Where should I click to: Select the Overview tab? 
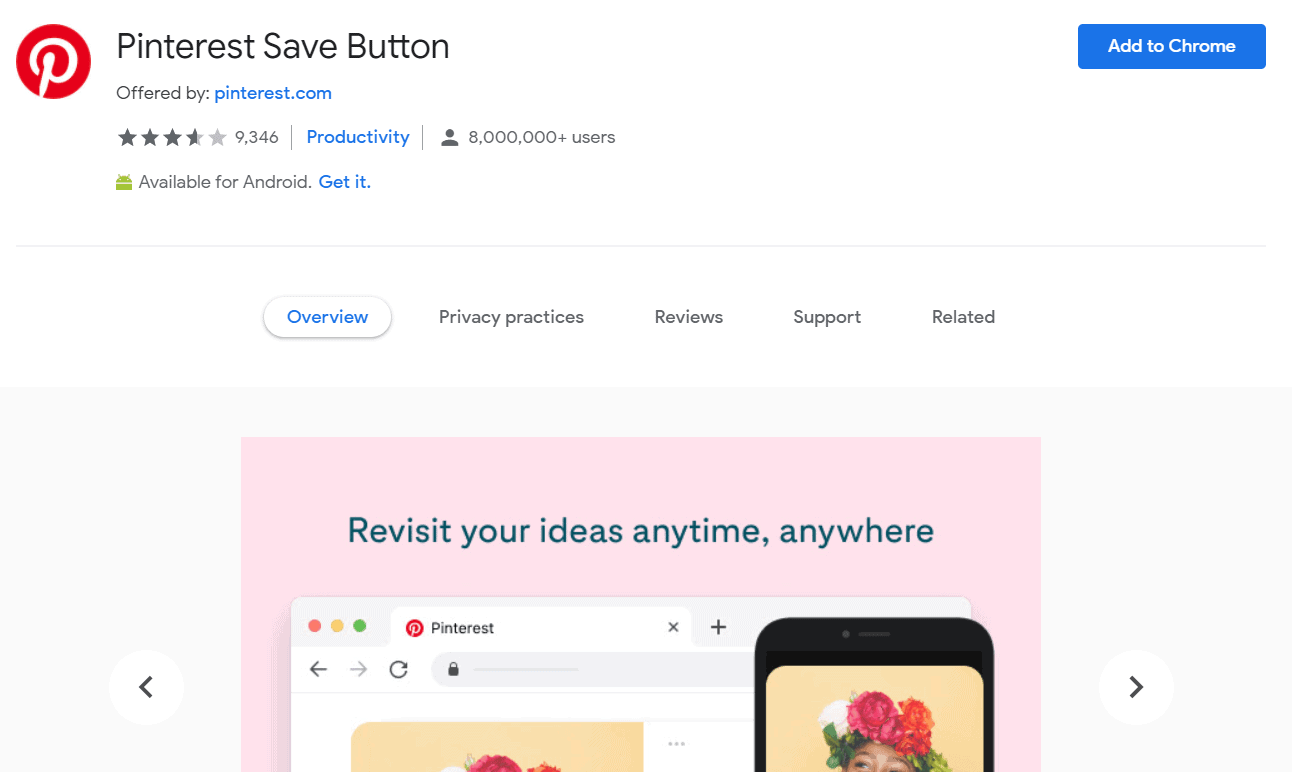tap(328, 317)
